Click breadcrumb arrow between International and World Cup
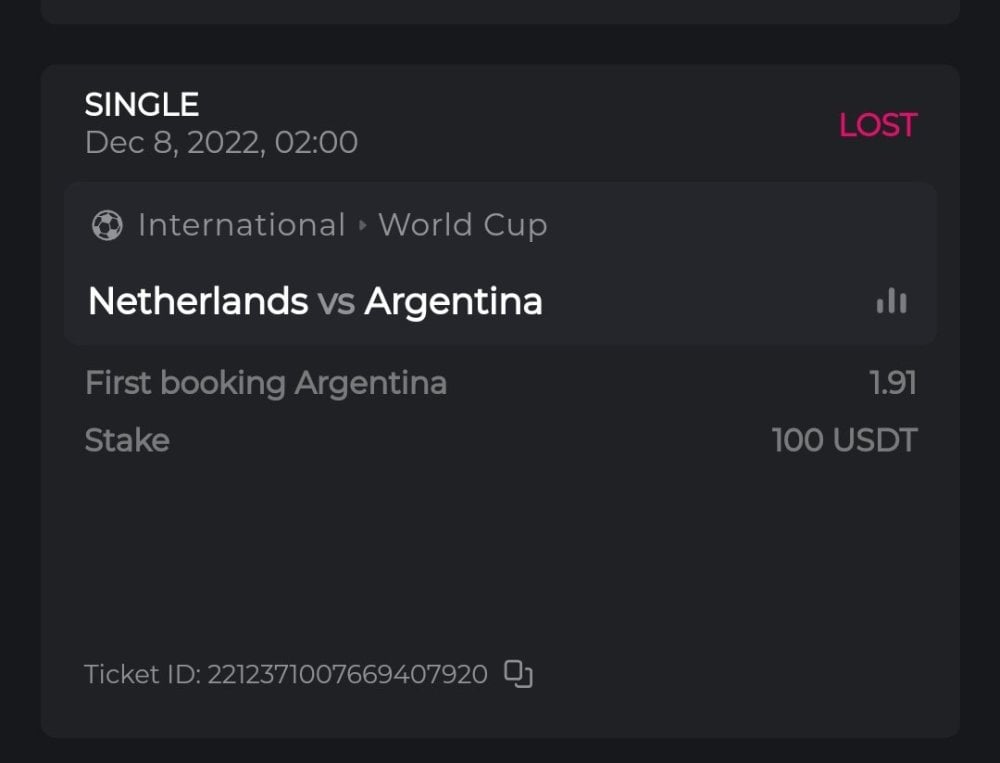The height and width of the screenshot is (763, 1000). coord(363,226)
